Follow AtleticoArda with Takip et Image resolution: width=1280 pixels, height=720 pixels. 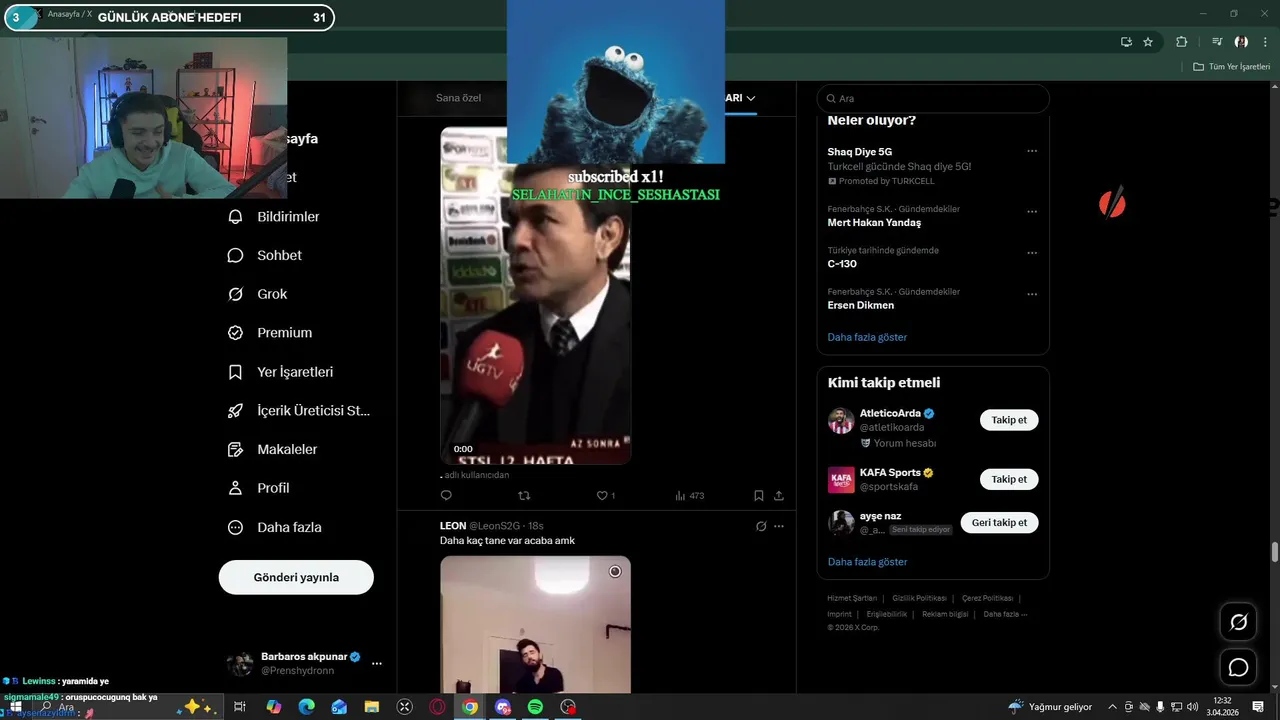1009,420
